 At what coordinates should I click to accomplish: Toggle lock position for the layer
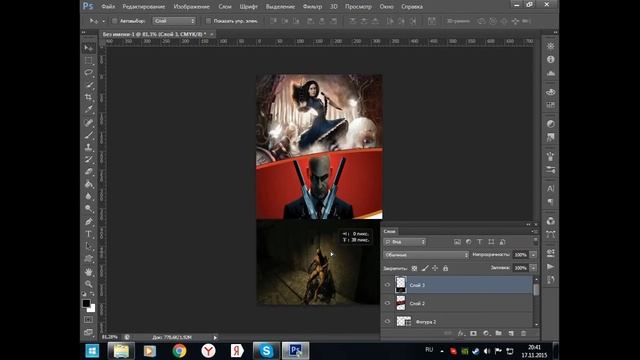[x=435, y=268]
